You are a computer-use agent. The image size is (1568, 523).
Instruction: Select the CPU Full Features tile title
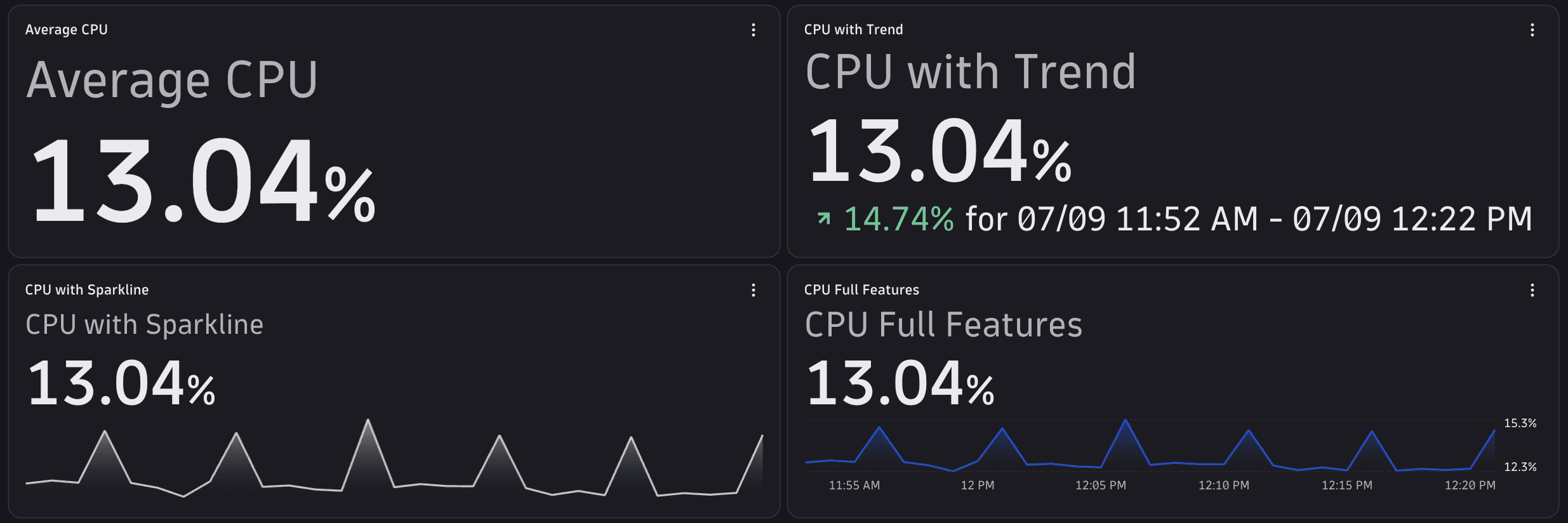[861, 290]
